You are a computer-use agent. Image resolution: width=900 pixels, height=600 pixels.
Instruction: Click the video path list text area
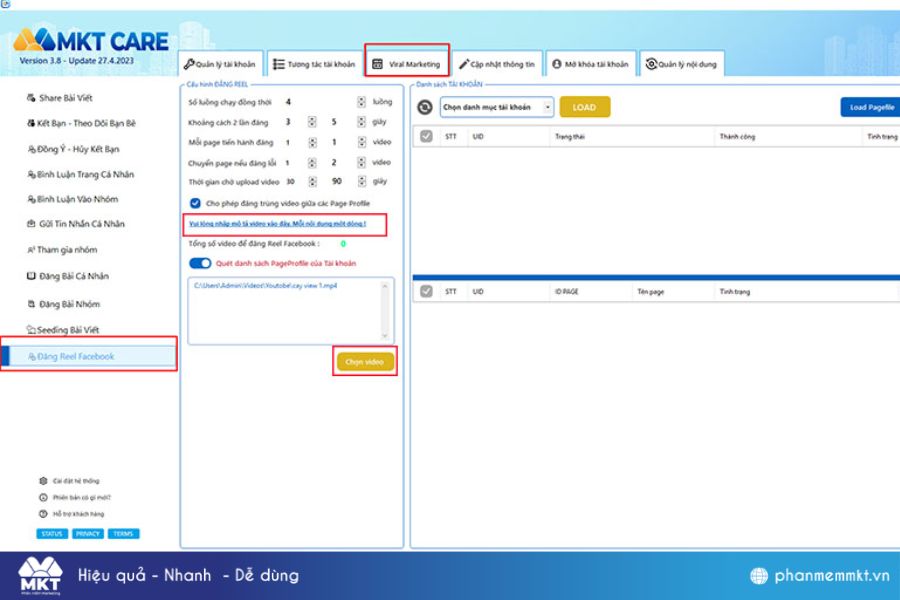[291, 311]
